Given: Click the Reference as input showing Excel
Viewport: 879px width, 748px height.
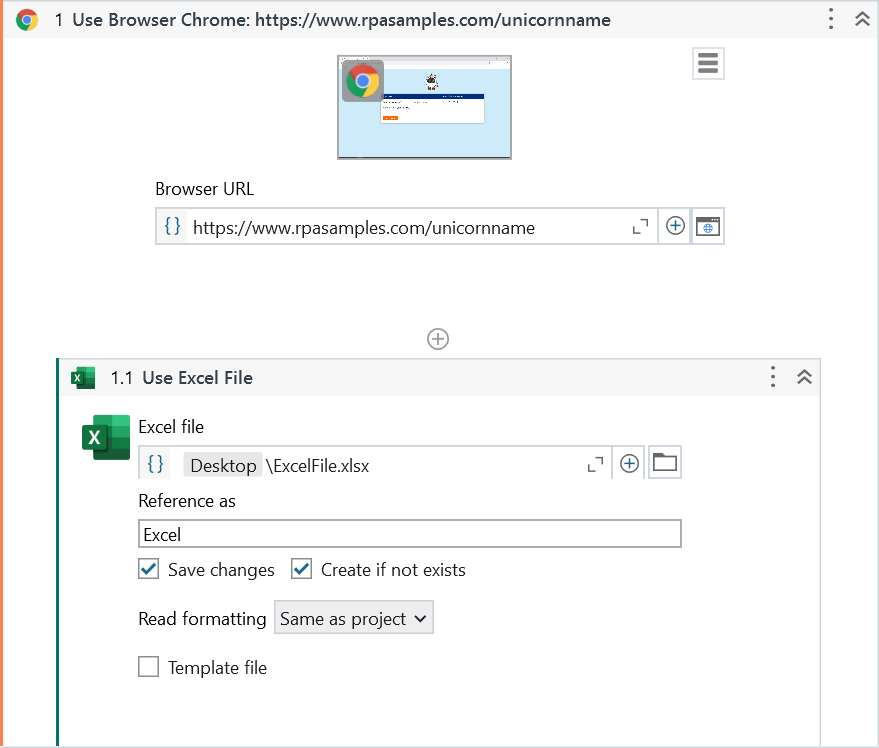Looking at the screenshot, I should pos(410,533).
